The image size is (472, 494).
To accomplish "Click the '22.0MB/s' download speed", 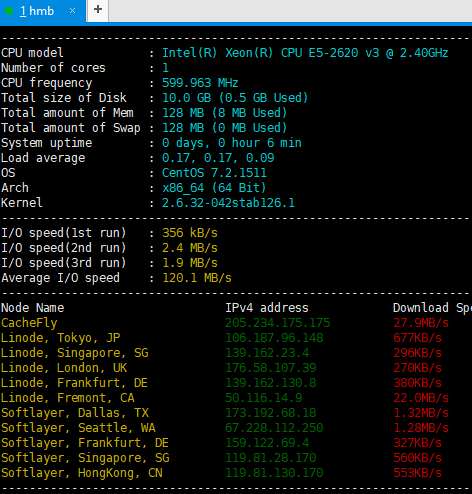I will click(x=421, y=398).
